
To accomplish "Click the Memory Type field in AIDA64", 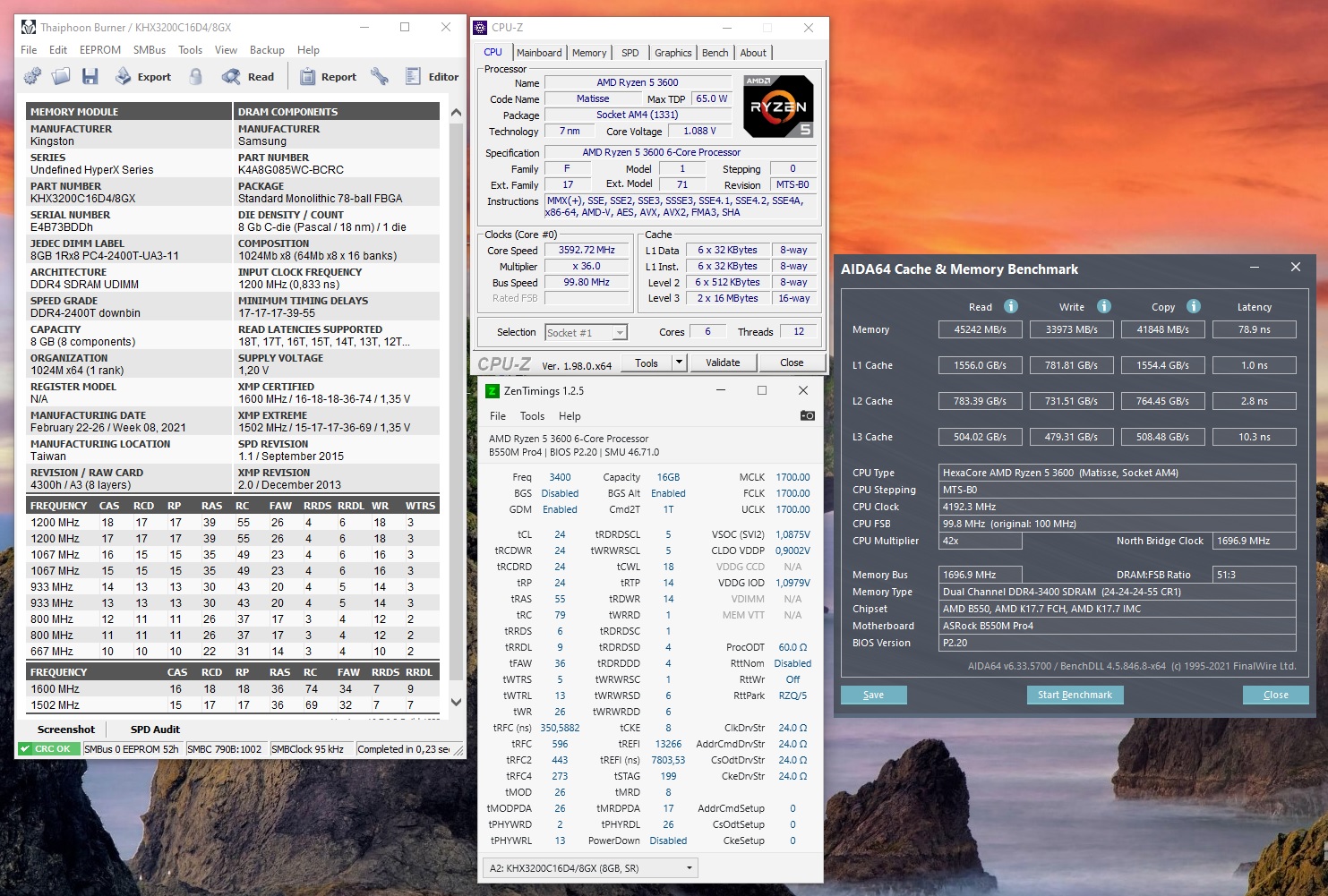I will pos(1118,592).
